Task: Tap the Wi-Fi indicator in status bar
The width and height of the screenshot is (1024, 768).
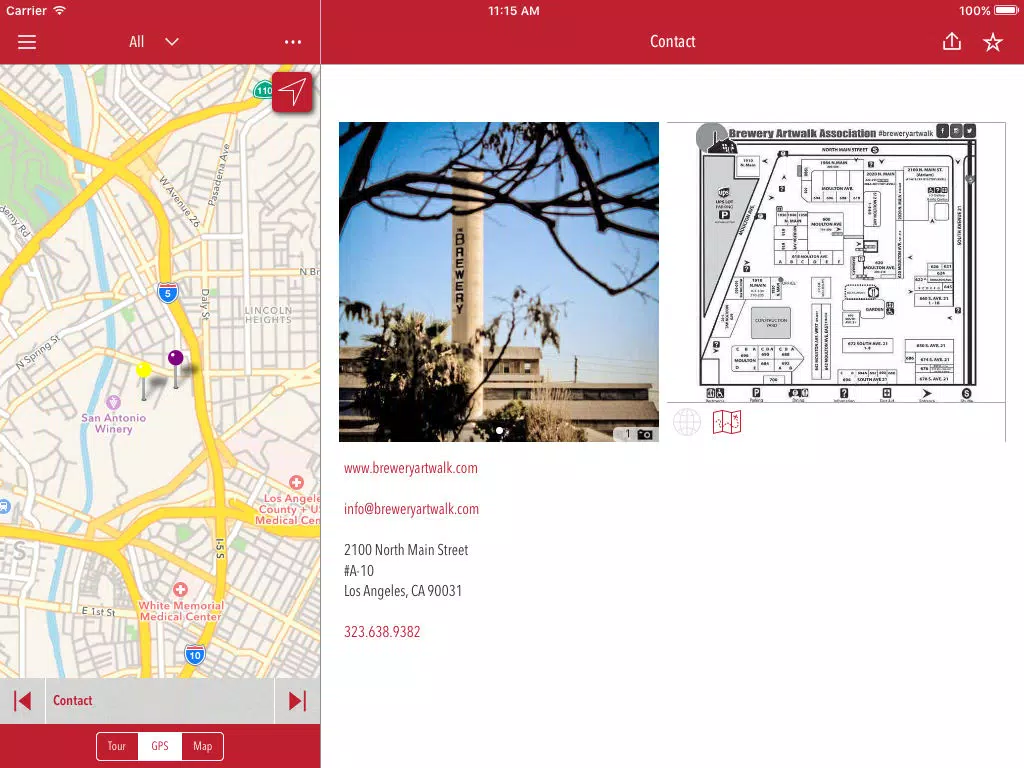Action: pos(59,10)
